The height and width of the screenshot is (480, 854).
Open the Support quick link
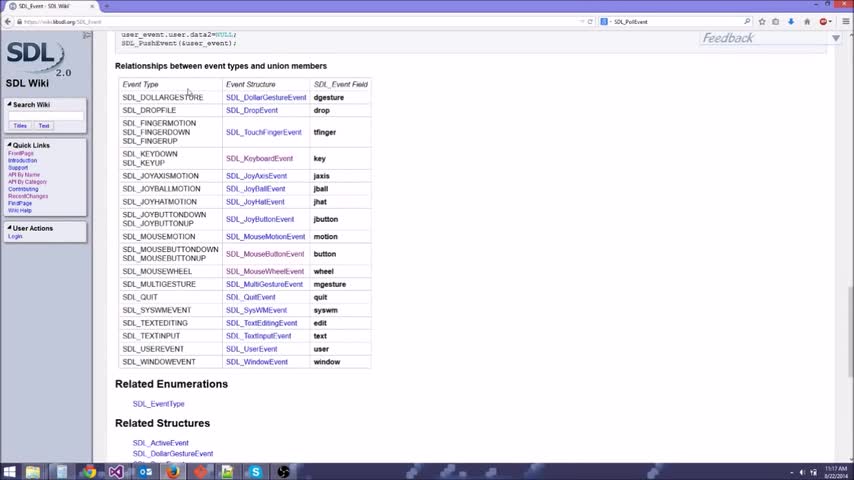tap(18, 168)
